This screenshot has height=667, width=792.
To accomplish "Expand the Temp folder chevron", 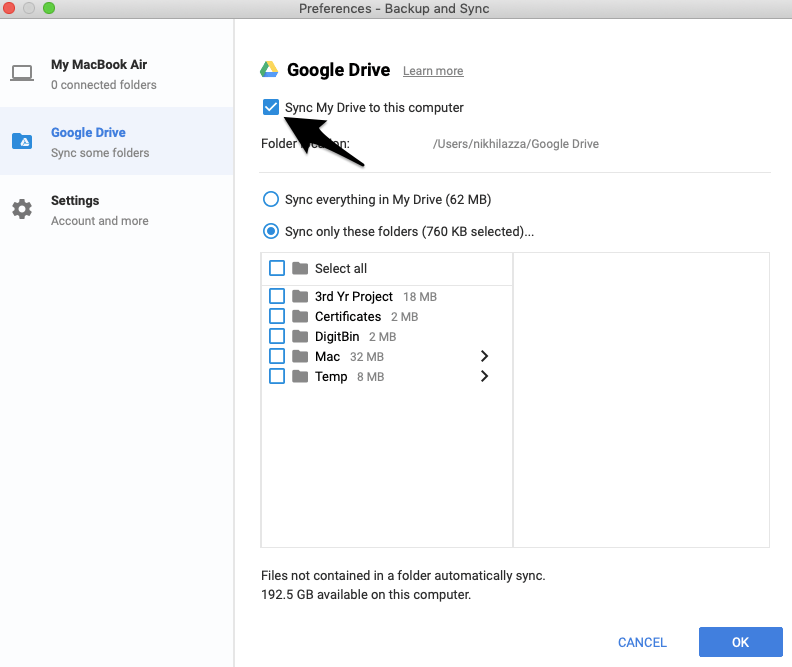I will [484, 376].
